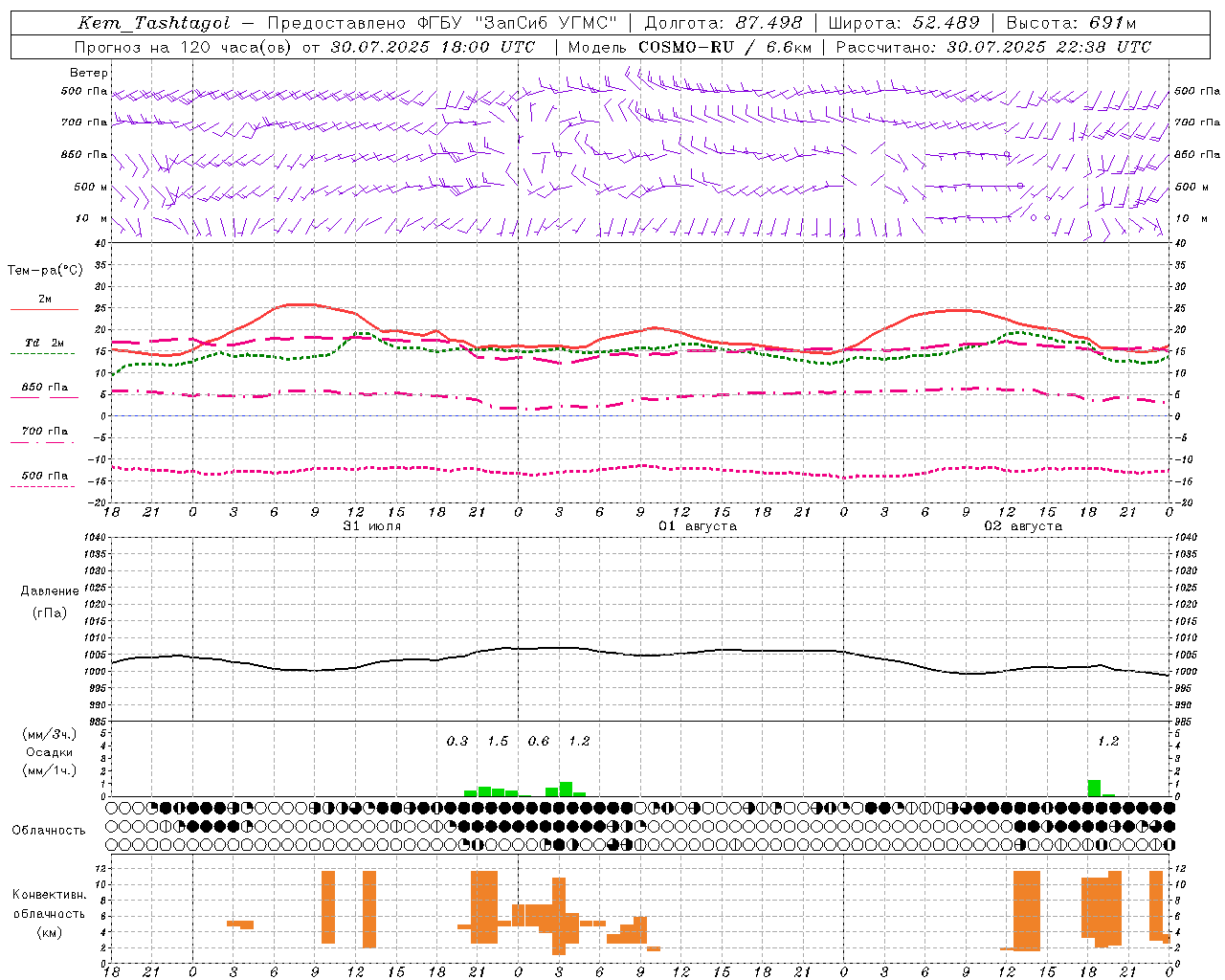
Task: Click the Осадки precipitation label
Action: [x=49, y=752]
